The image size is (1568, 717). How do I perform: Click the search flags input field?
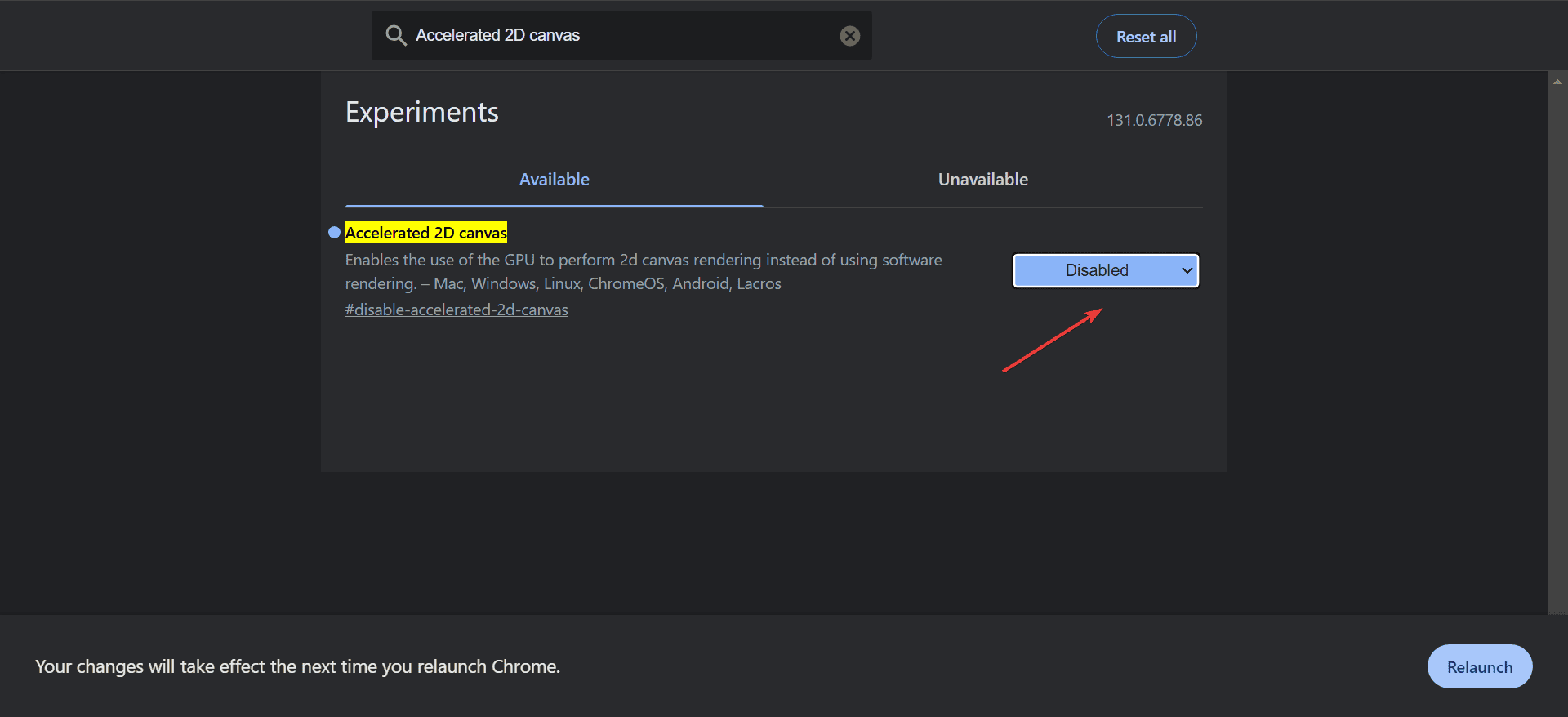pos(621,35)
